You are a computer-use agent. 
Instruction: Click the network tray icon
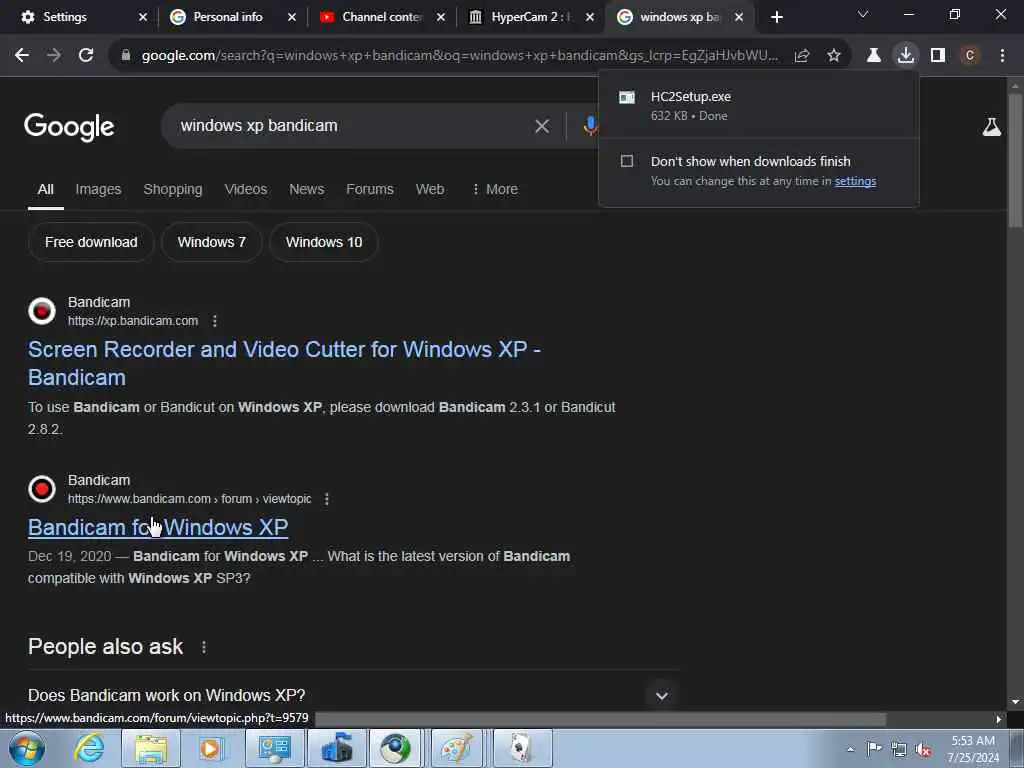(x=899, y=749)
